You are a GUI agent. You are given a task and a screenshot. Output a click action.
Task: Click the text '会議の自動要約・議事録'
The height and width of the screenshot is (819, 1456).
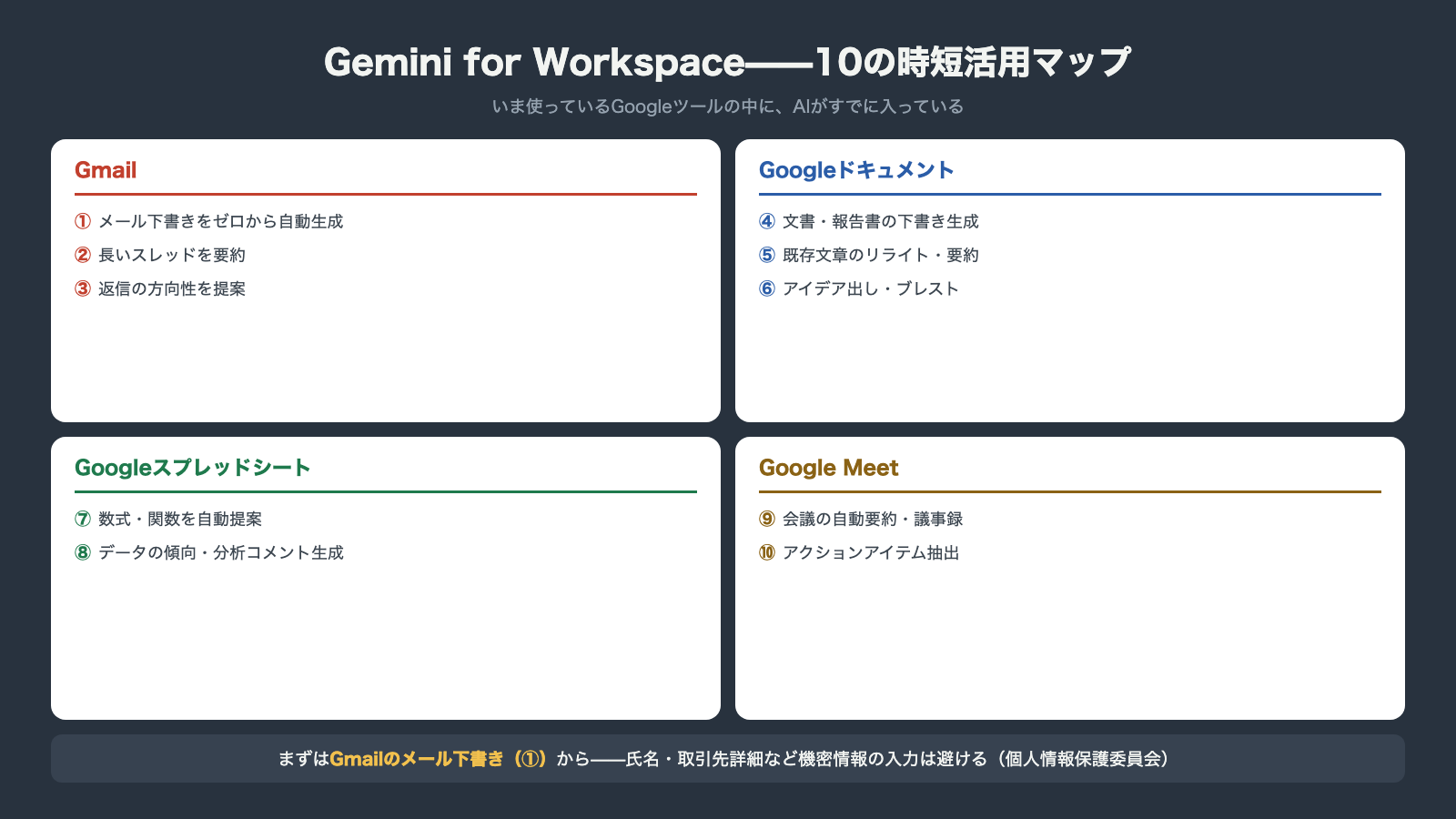point(873,519)
